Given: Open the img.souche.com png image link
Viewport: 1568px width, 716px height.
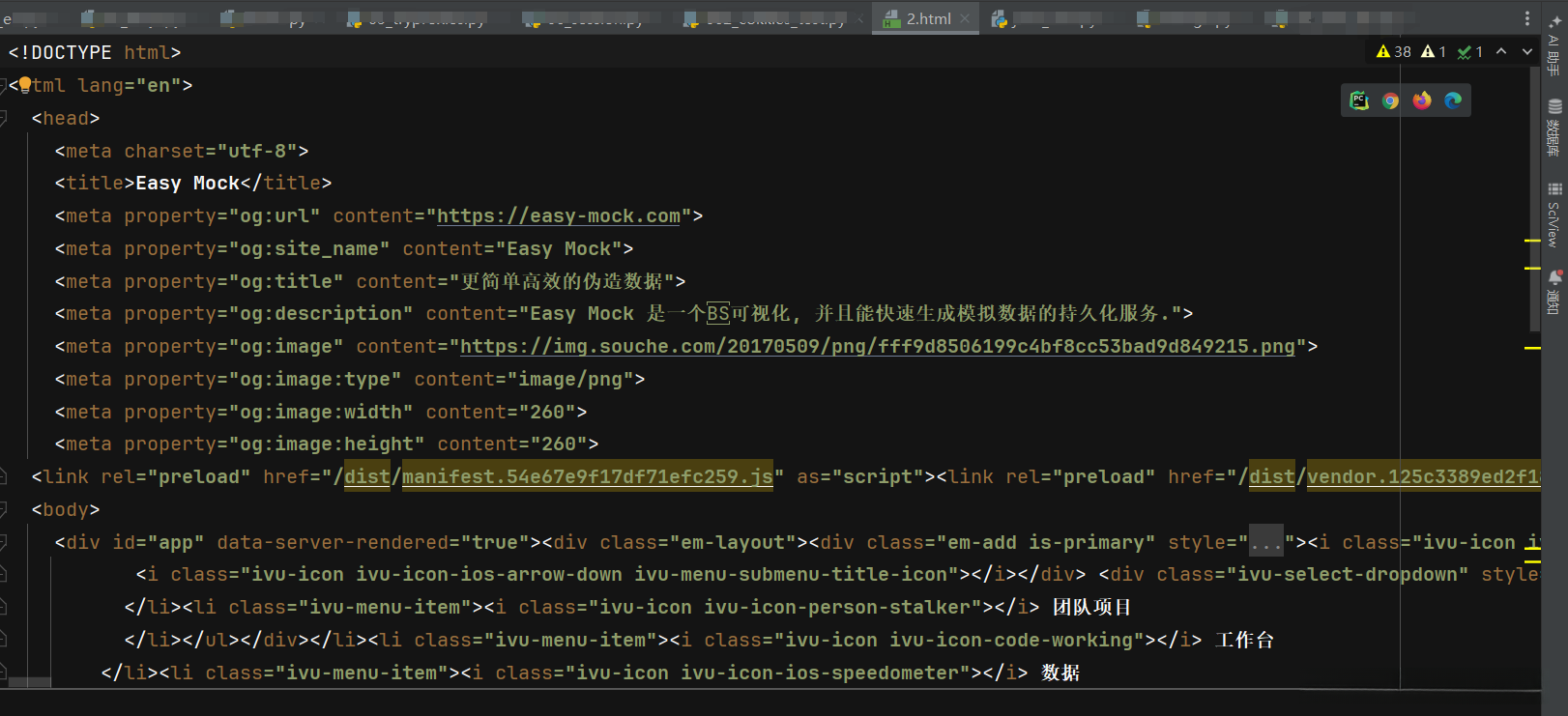Looking at the screenshot, I should (x=878, y=346).
